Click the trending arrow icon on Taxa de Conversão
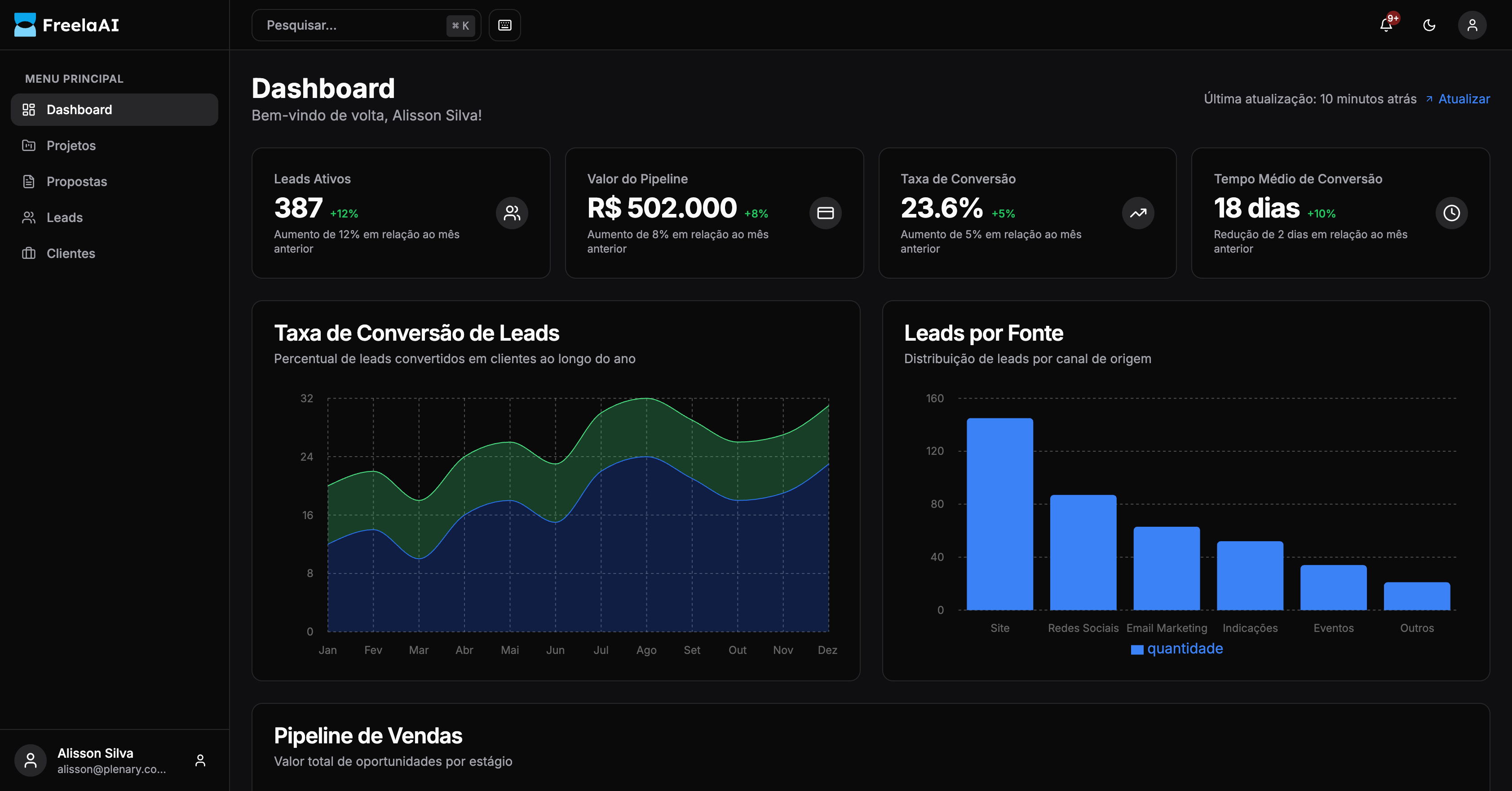 click(1138, 213)
